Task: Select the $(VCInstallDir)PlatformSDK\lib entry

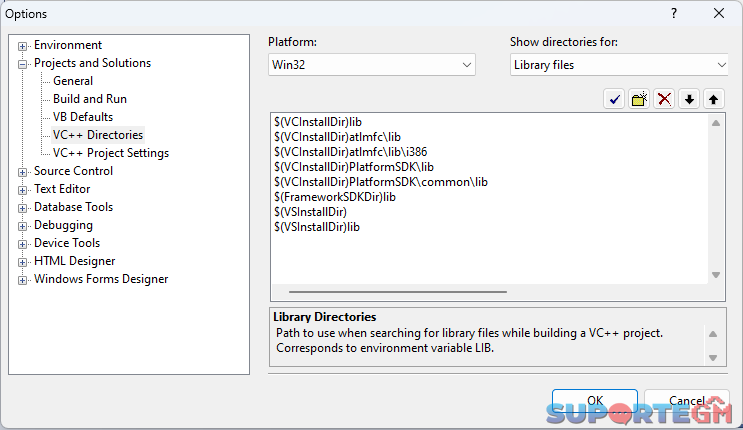Action: pyautogui.click(x=353, y=167)
